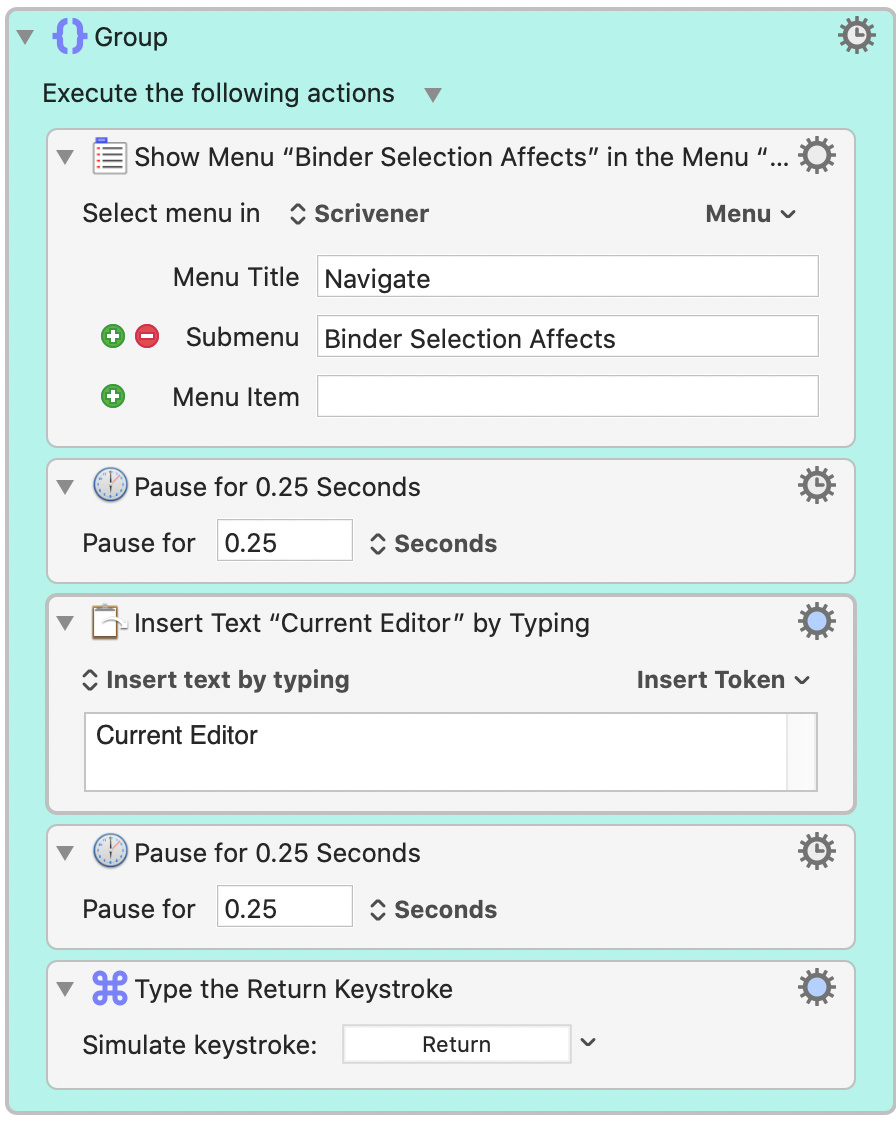Open gear menu of second Pause action
The width and height of the screenshot is (896, 1122).
click(x=817, y=851)
